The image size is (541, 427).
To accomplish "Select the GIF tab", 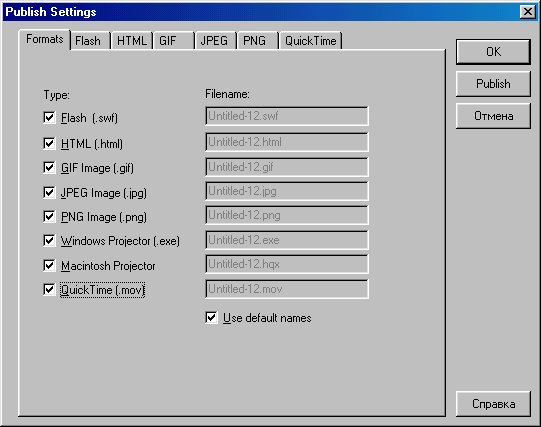I will click(x=174, y=41).
